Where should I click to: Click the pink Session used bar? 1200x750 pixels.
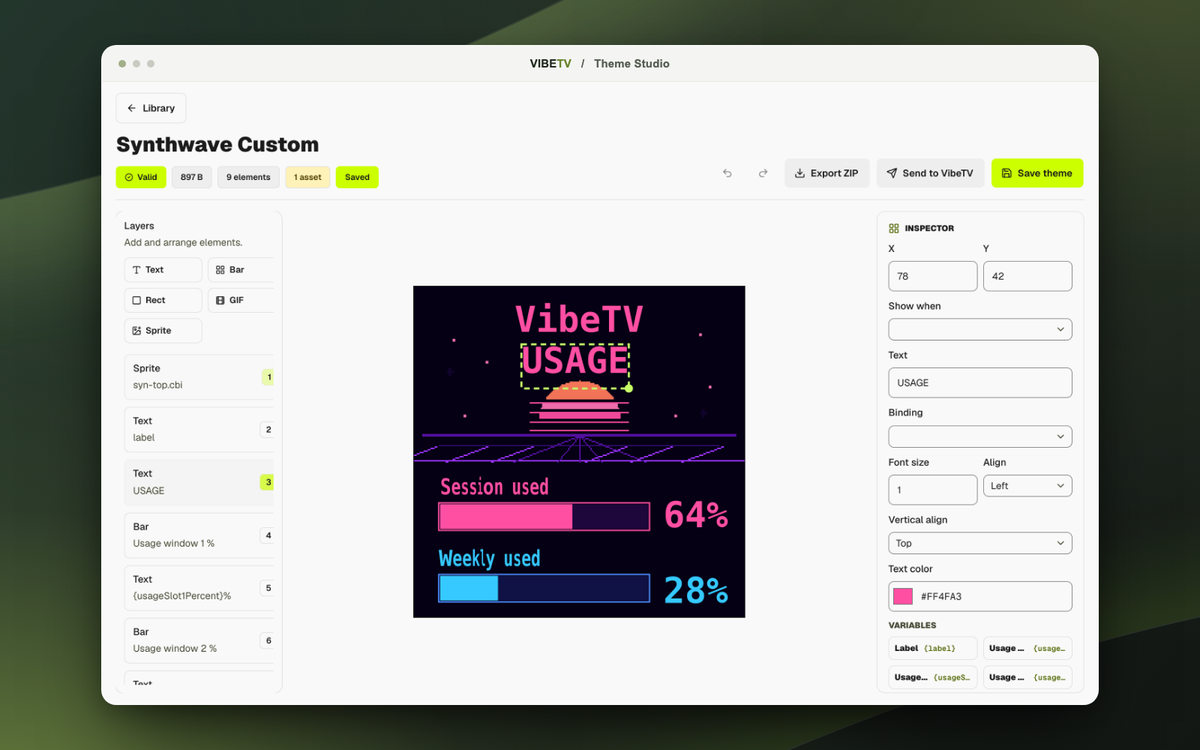(x=544, y=516)
